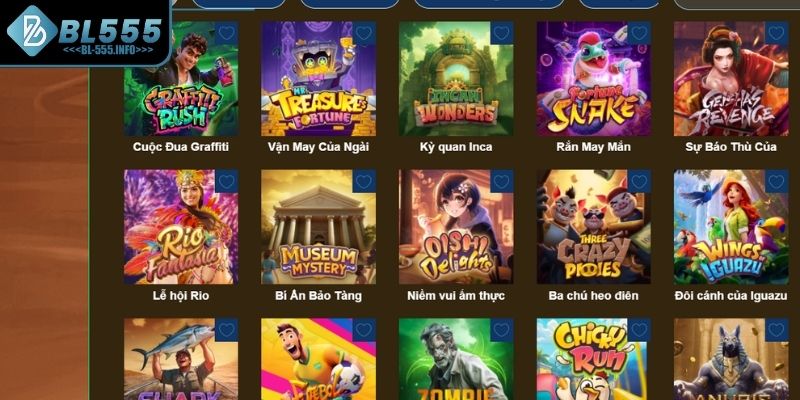Click heart icon on Rio Fantasia tile
This screenshot has height=400, width=800.
pyautogui.click(x=227, y=181)
